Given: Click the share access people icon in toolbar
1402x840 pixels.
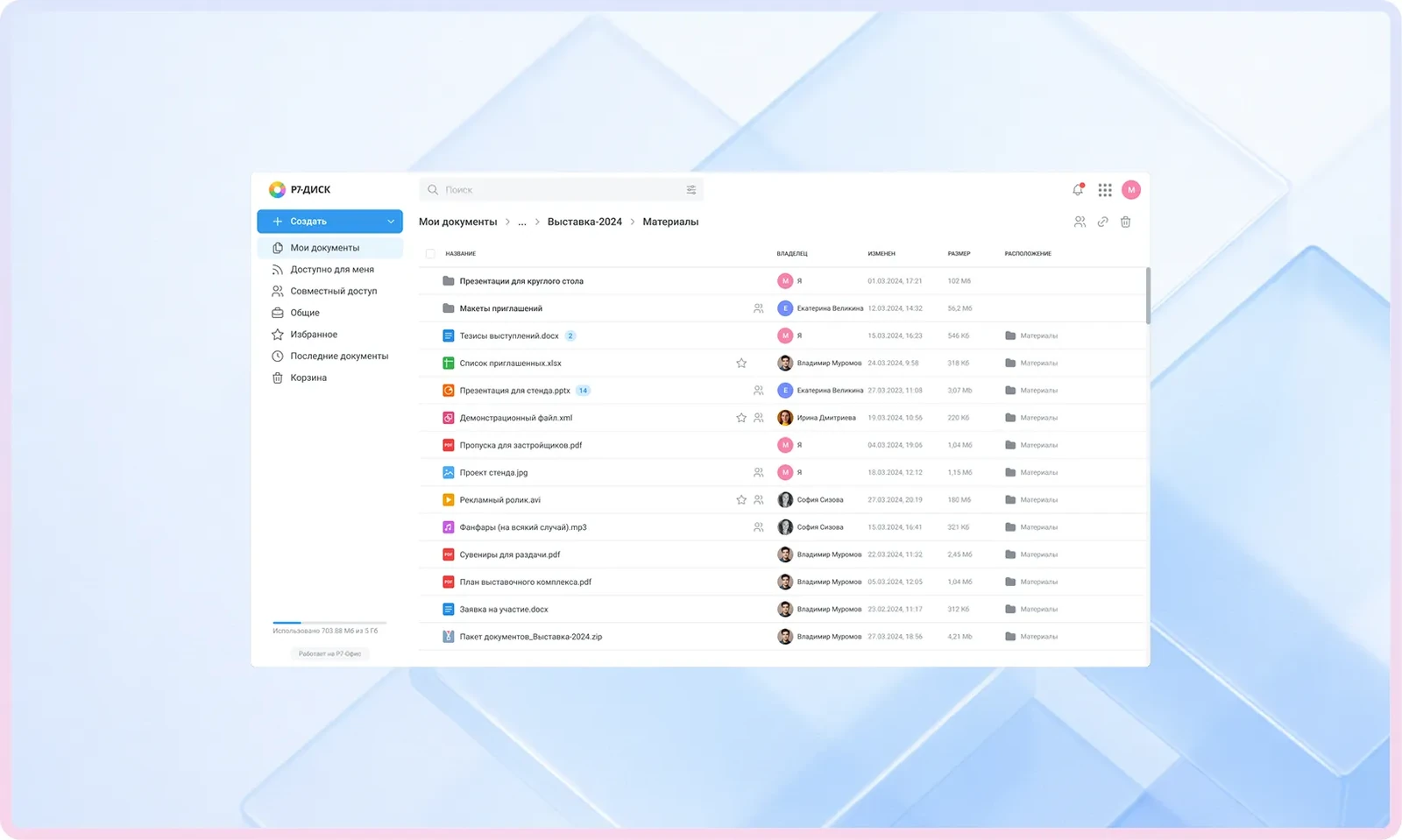Looking at the screenshot, I should (1080, 222).
